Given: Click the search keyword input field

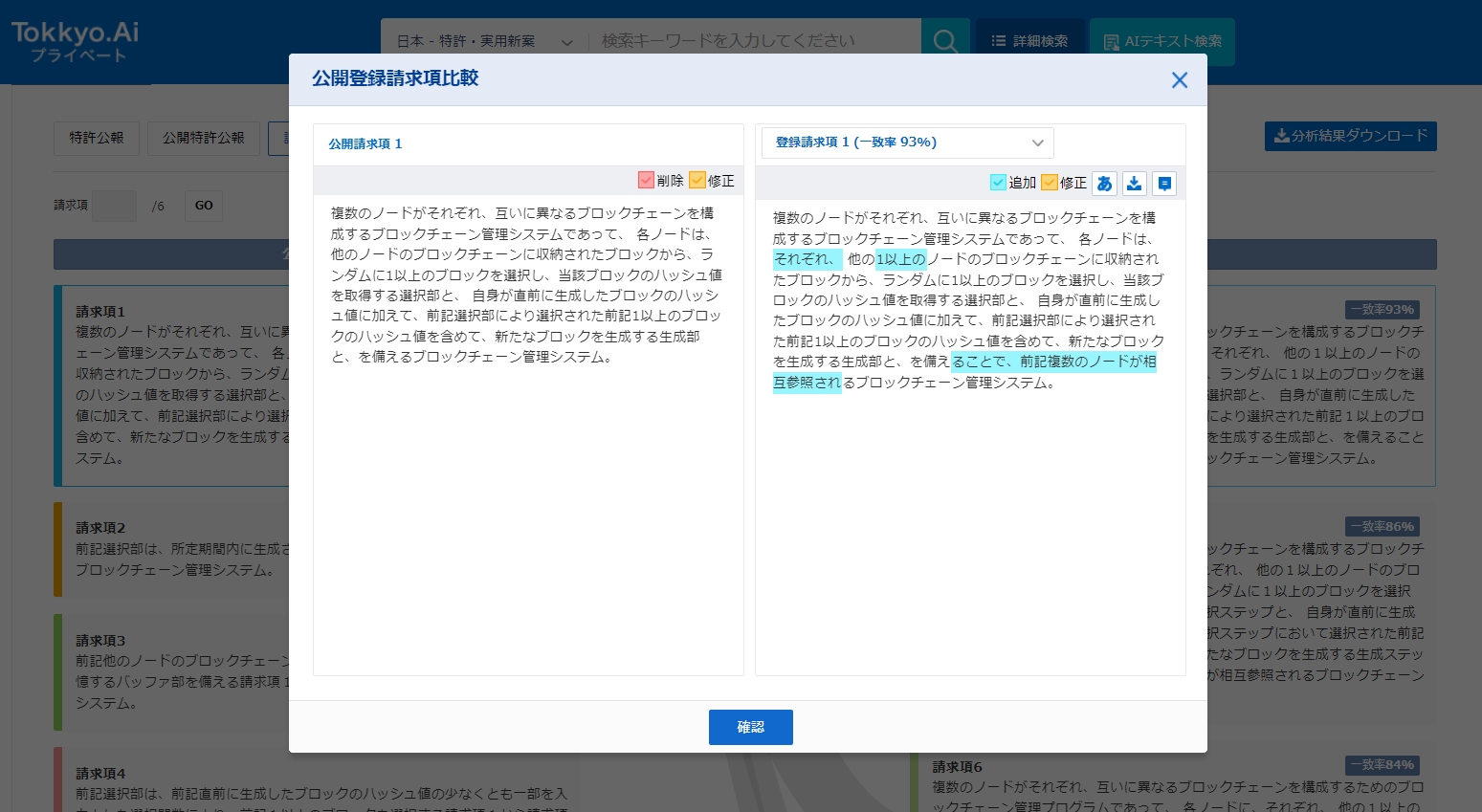Looking at the screenshot, I should [754, 41].
